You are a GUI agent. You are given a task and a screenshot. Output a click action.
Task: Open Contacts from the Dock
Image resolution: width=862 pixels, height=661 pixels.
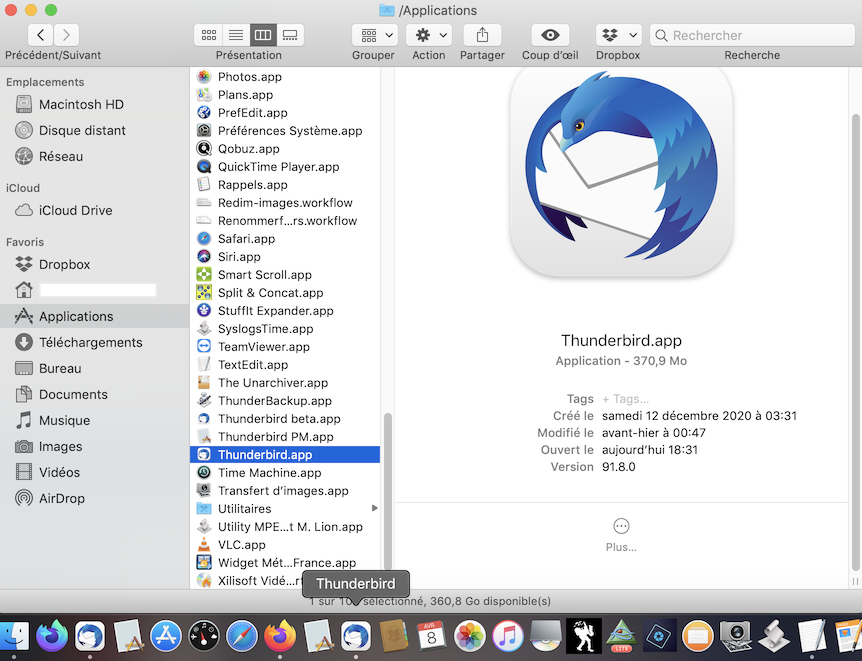coord(394,636)
